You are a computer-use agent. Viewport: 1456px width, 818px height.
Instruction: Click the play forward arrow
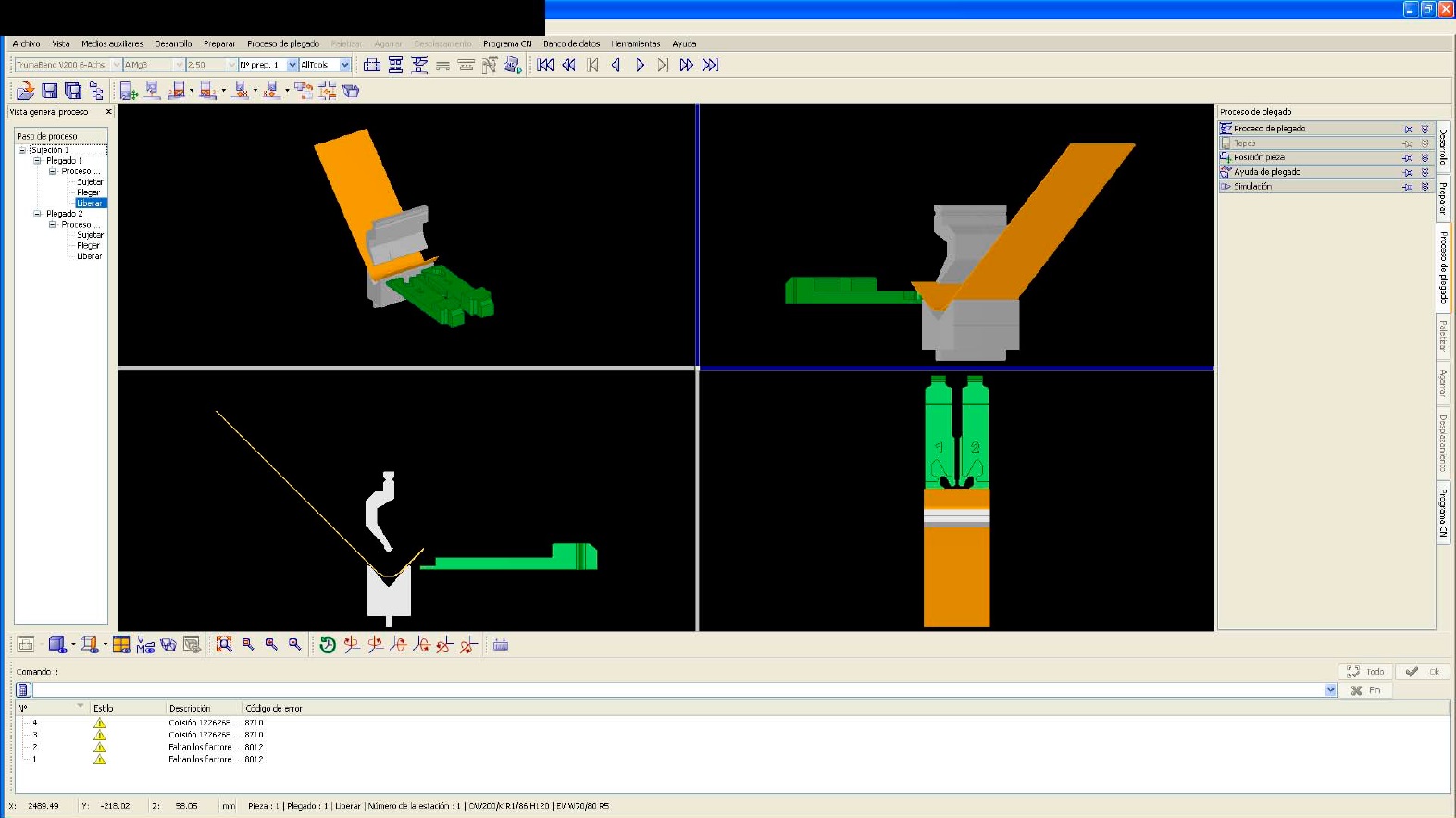(x=640, y=65)
